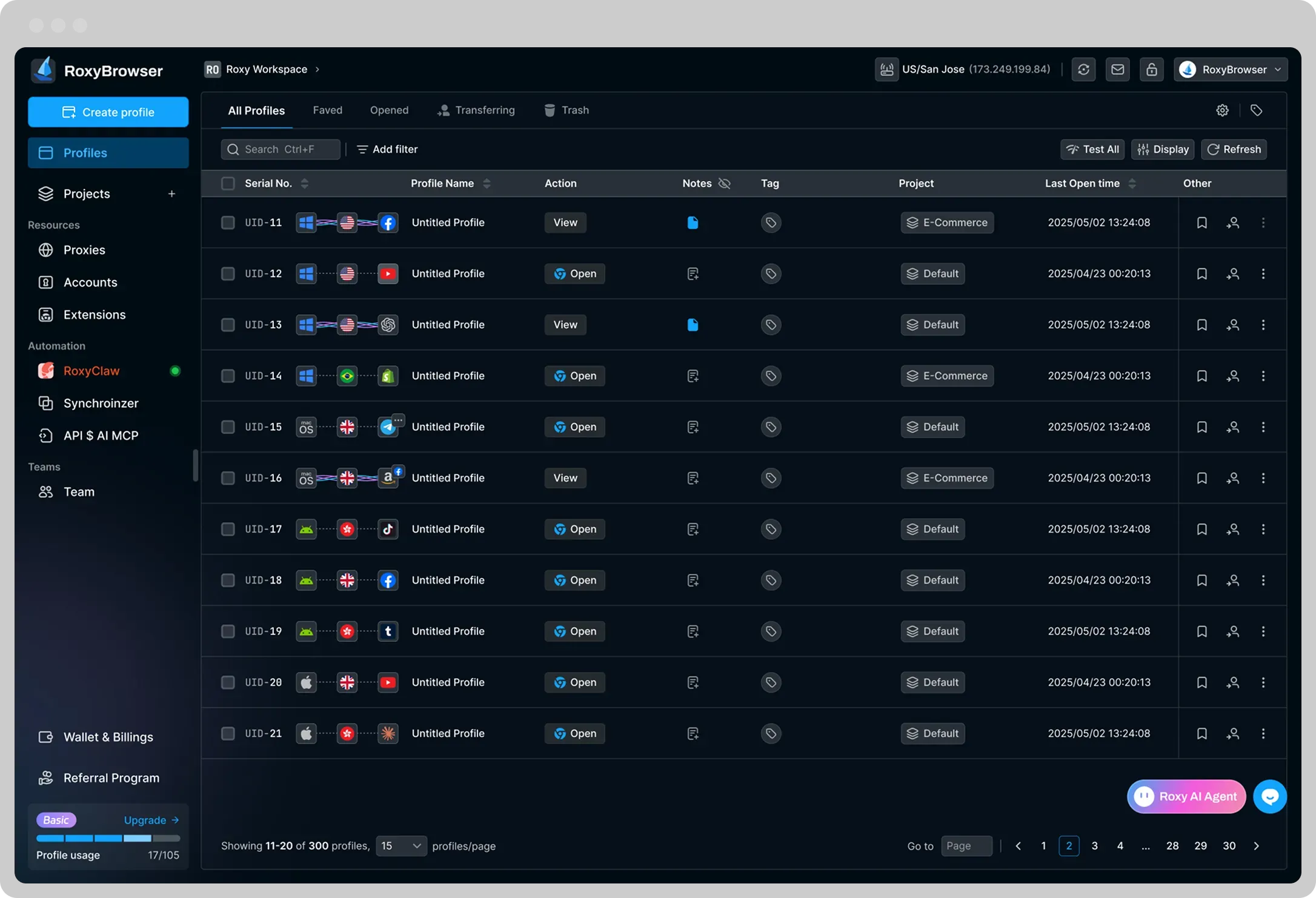
Task: Expand Roxy Workspace chevron
Action: click(x=317, y=70)
